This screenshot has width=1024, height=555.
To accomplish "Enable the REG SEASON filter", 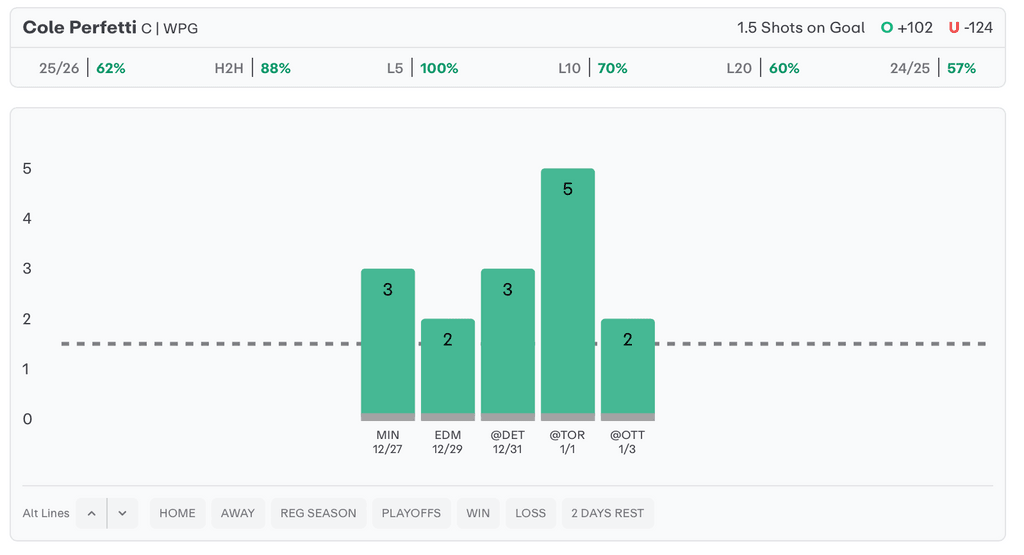I will 318,513.
